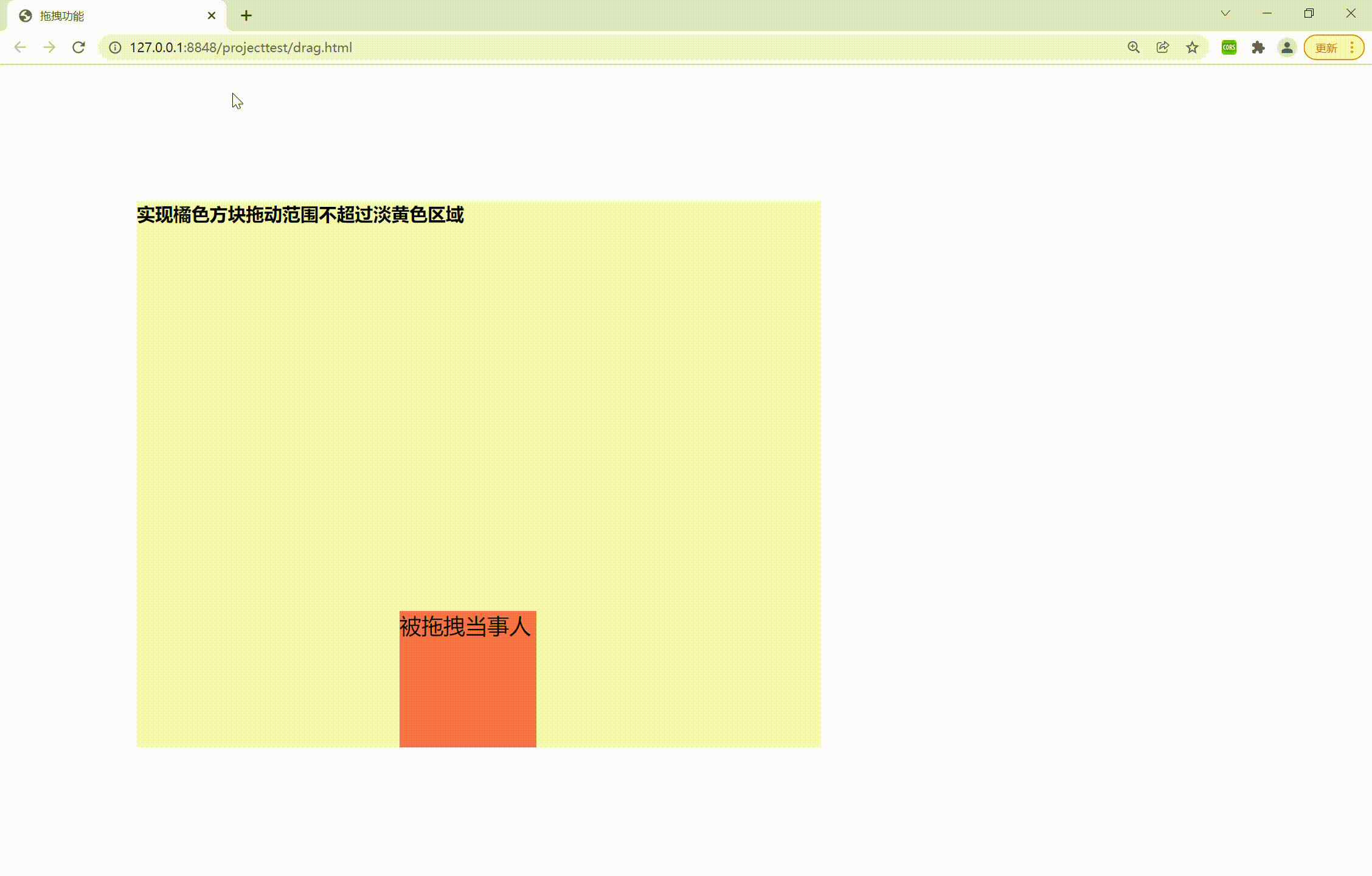Open the browser extensions puzzle icon
Image resolution: width=1372 pixels, height=876 pixels.
(x=1258, y=47)
